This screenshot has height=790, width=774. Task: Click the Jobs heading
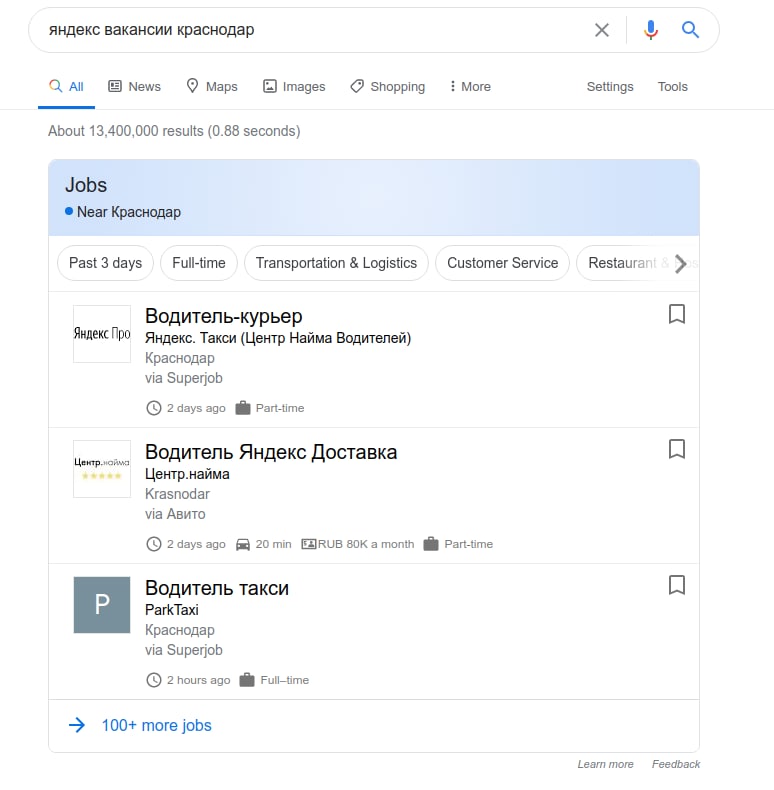tap(86, 185)
